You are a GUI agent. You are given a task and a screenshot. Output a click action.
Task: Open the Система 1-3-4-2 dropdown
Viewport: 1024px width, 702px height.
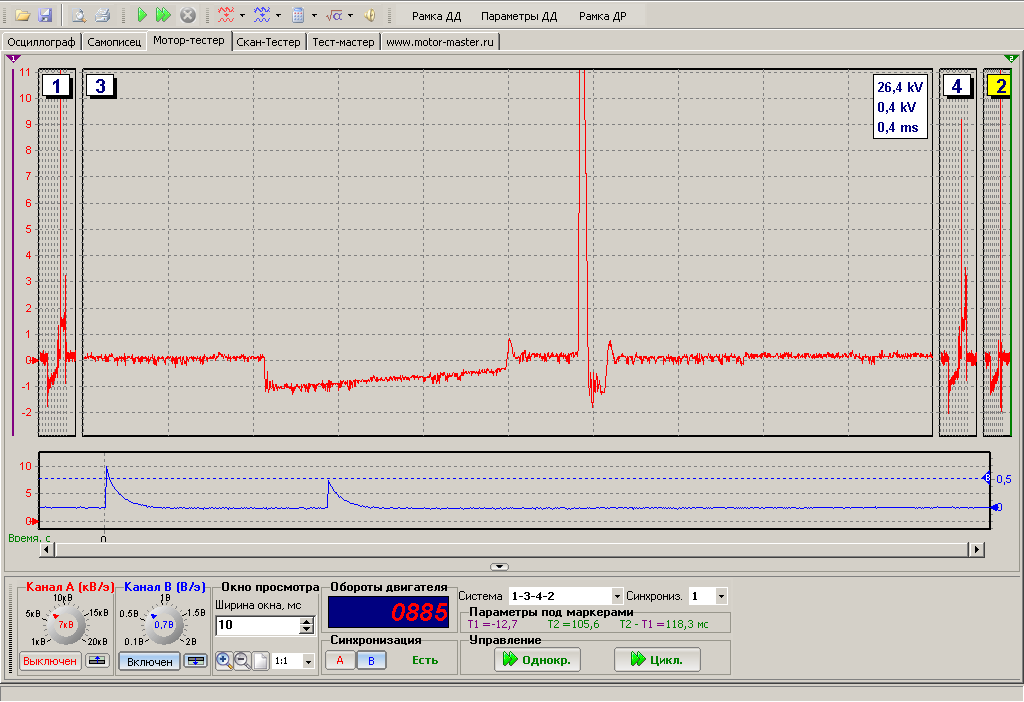tap(616, 596)
